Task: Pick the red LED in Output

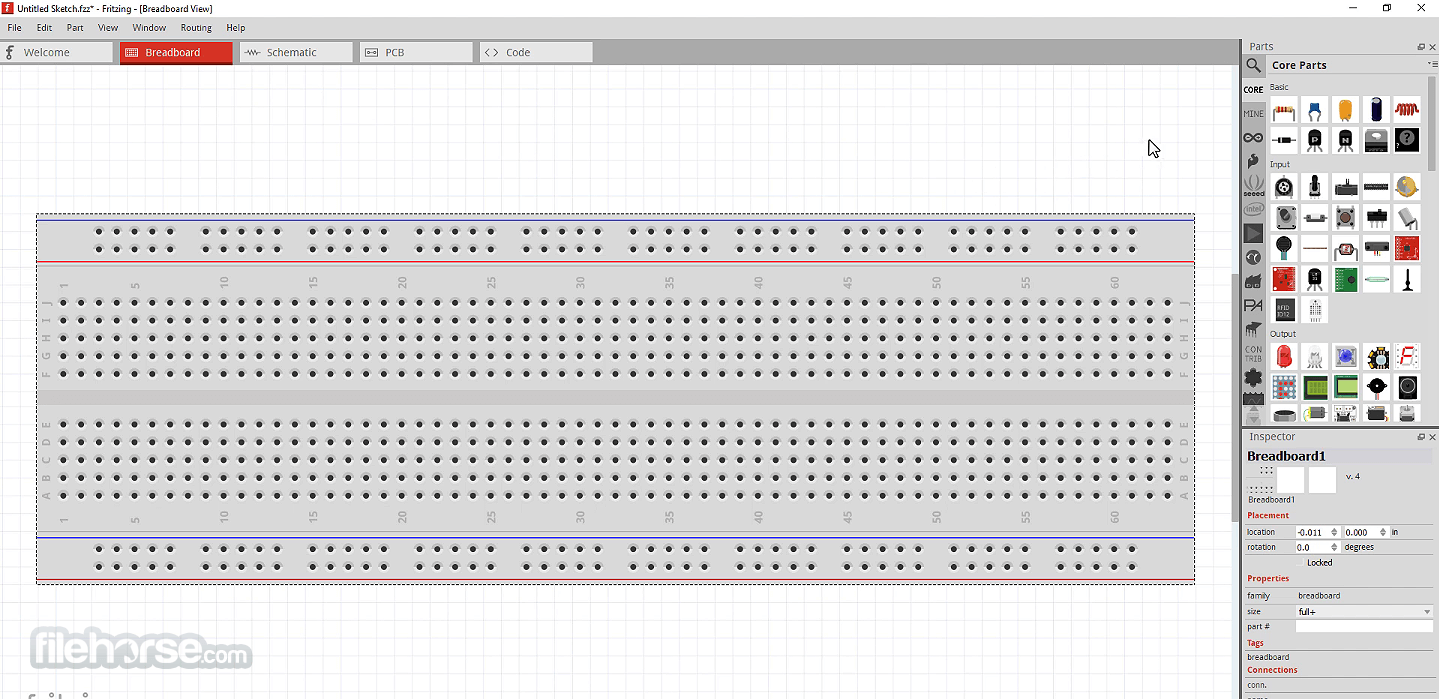Action: coord(1284,357)
